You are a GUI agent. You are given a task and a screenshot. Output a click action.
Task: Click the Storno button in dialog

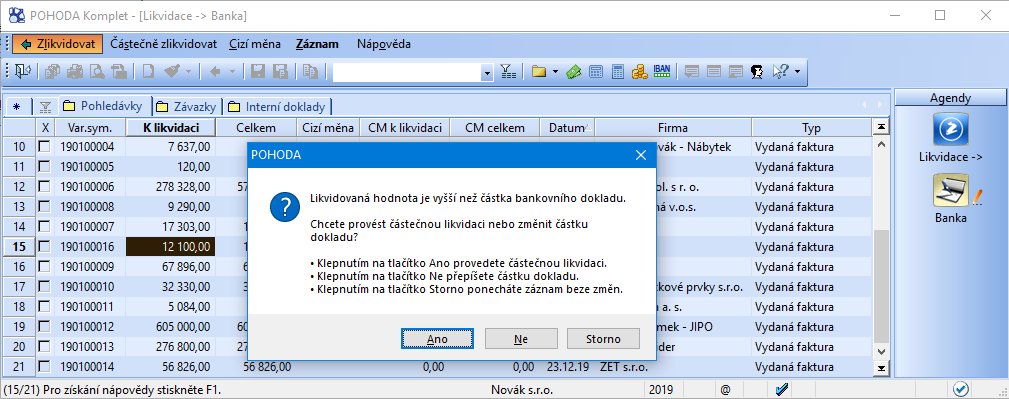tap(603, 339)
